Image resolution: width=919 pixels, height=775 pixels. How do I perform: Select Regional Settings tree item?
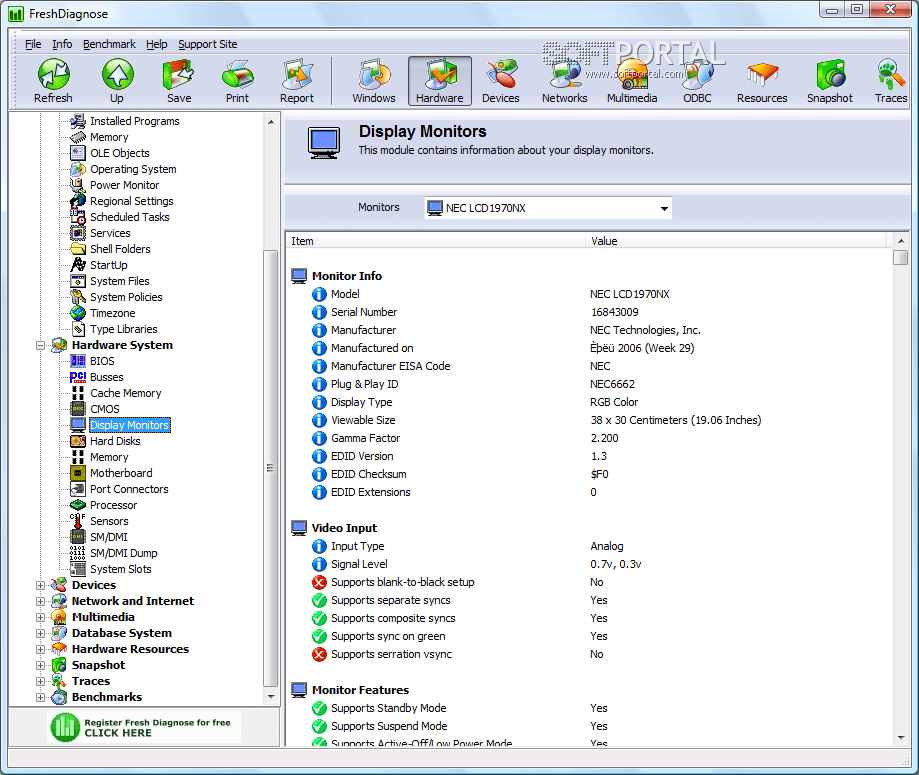[x=132, y=201]
